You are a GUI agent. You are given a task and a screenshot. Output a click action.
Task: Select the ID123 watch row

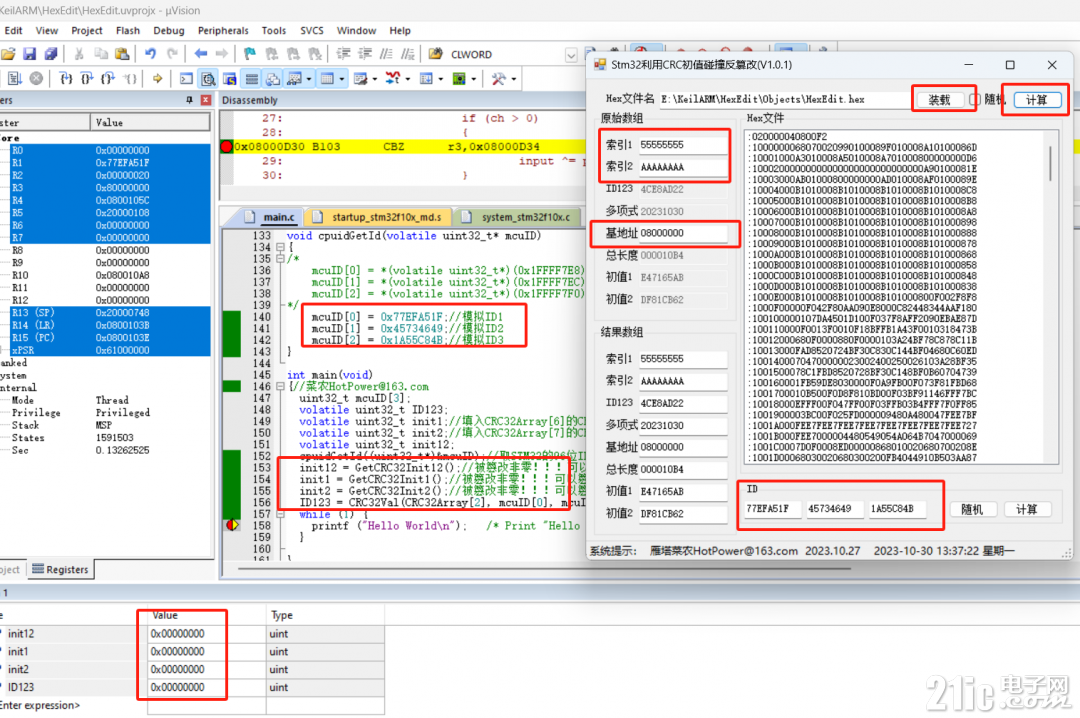[192, 687]
